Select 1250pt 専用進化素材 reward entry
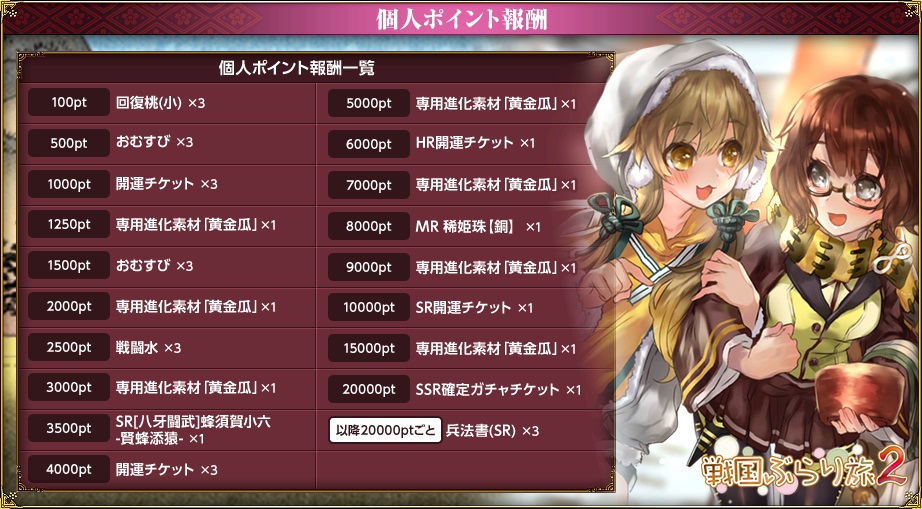Viewport: 922px width, 509px height. coord(167,225)
